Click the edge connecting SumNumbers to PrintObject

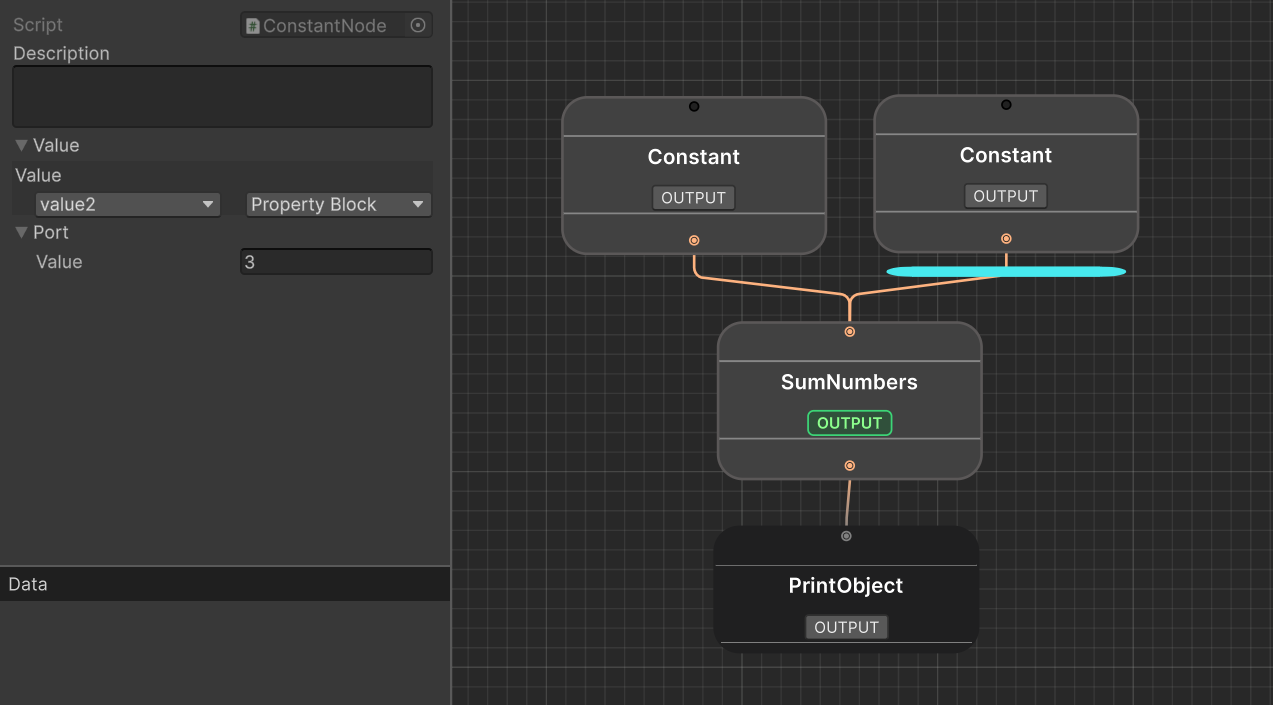pyautogui.click(x=848, y=501)
